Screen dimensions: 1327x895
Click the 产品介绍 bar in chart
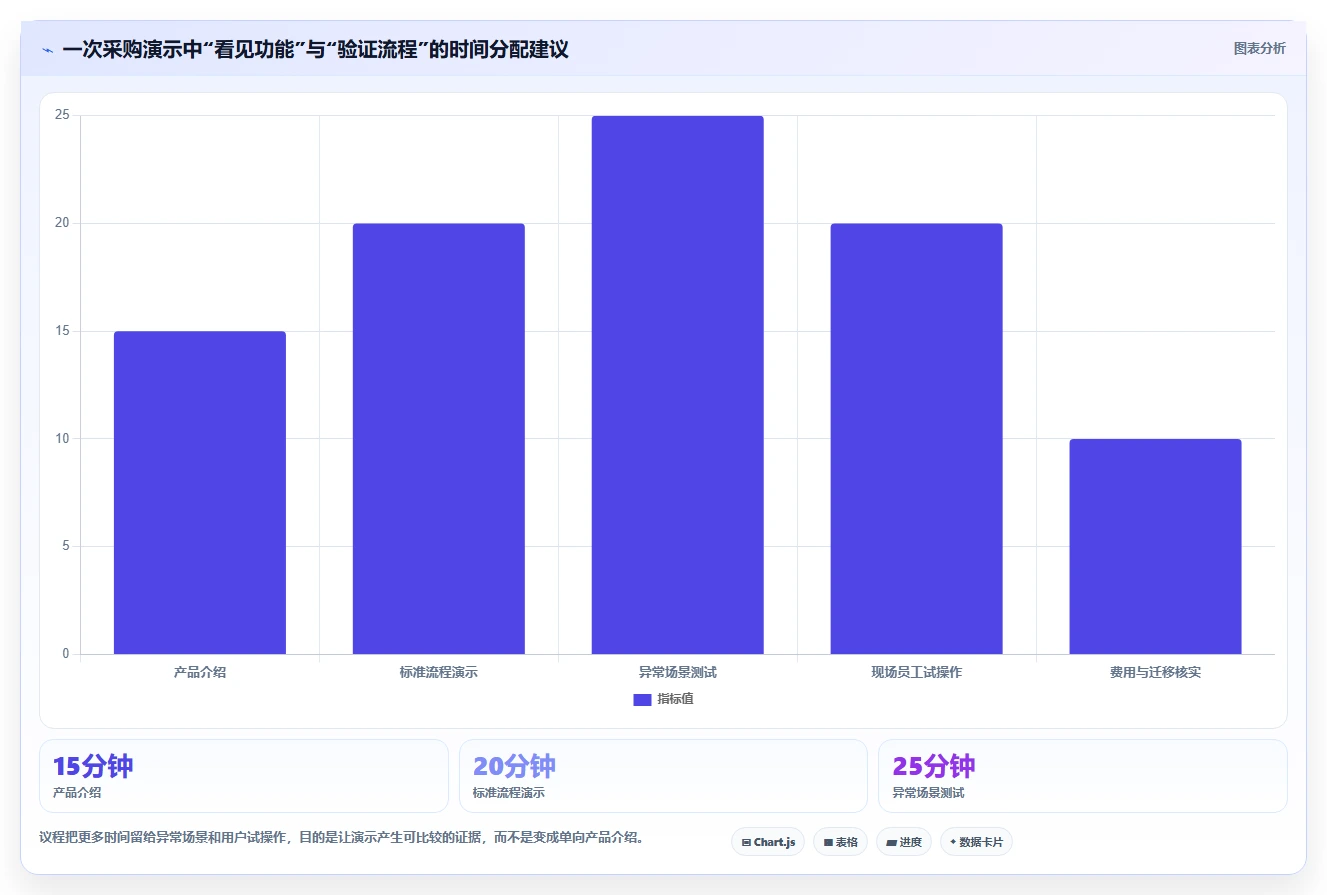(200, 493)
